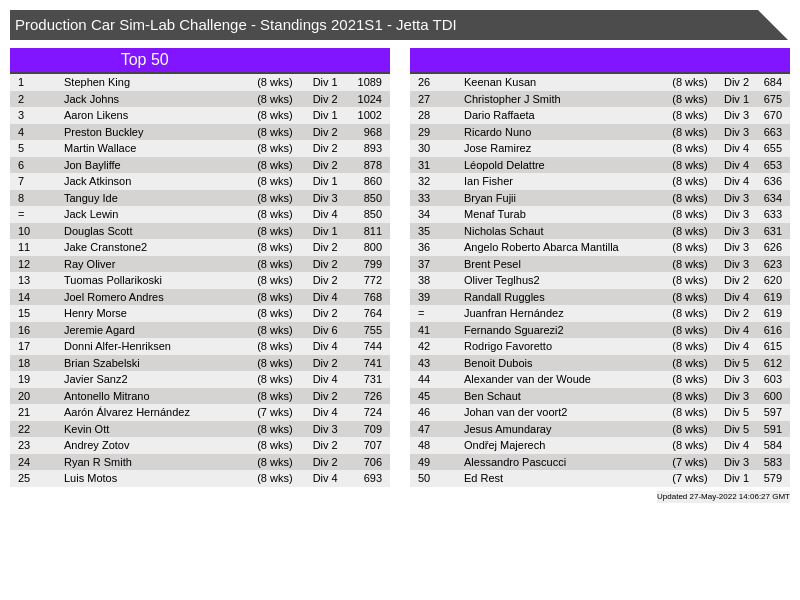
Task: Click Luis Motos at rank 25
Action: point(90,478)
